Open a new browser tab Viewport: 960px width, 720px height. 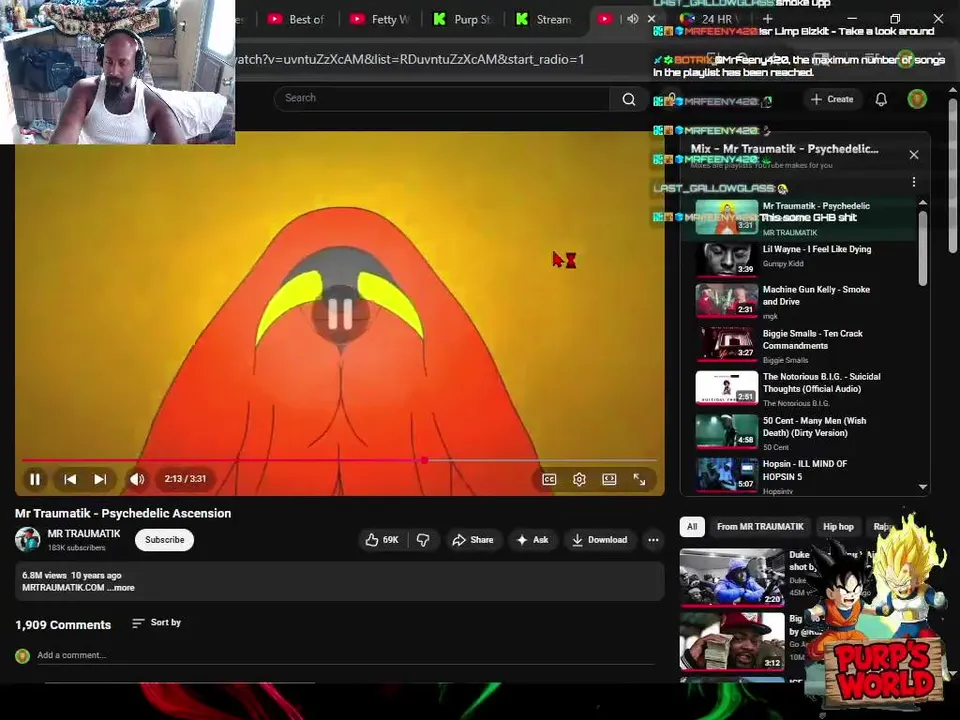tap(767, 19)
